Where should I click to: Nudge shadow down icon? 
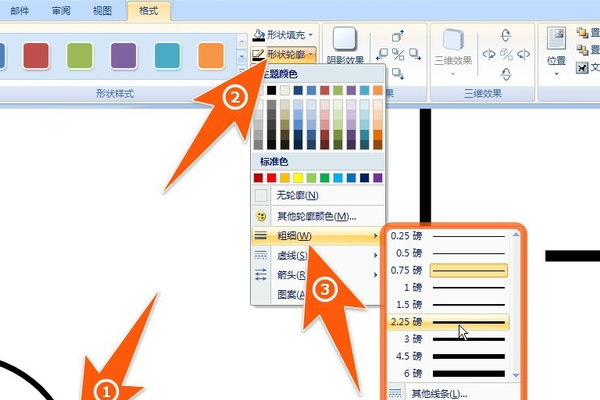coord(398,73)
